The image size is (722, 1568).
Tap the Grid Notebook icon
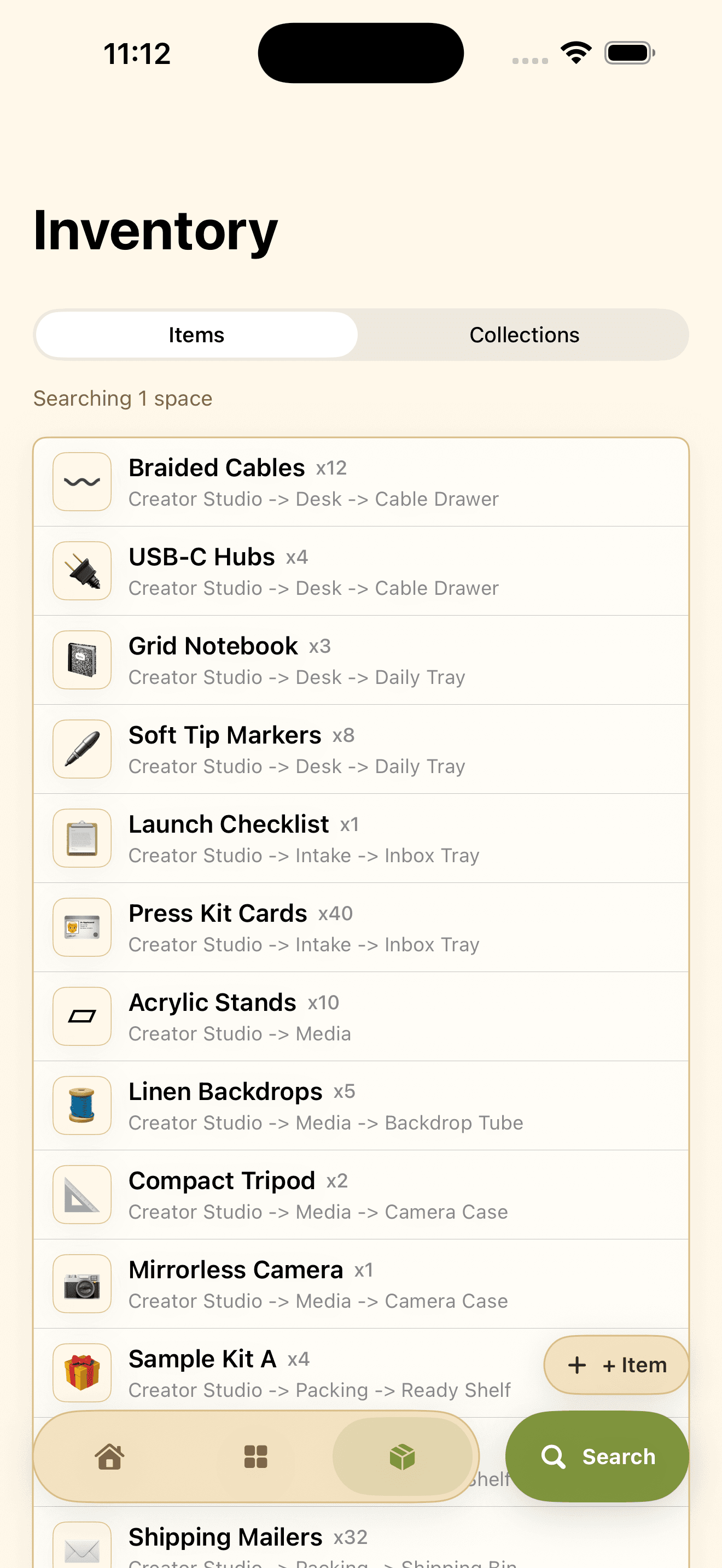coord(82,660)
